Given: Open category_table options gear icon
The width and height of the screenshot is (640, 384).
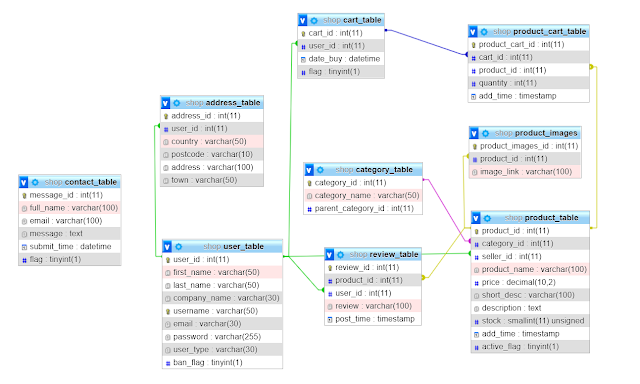Looking at the screenshot, I should tap(320, 170).
